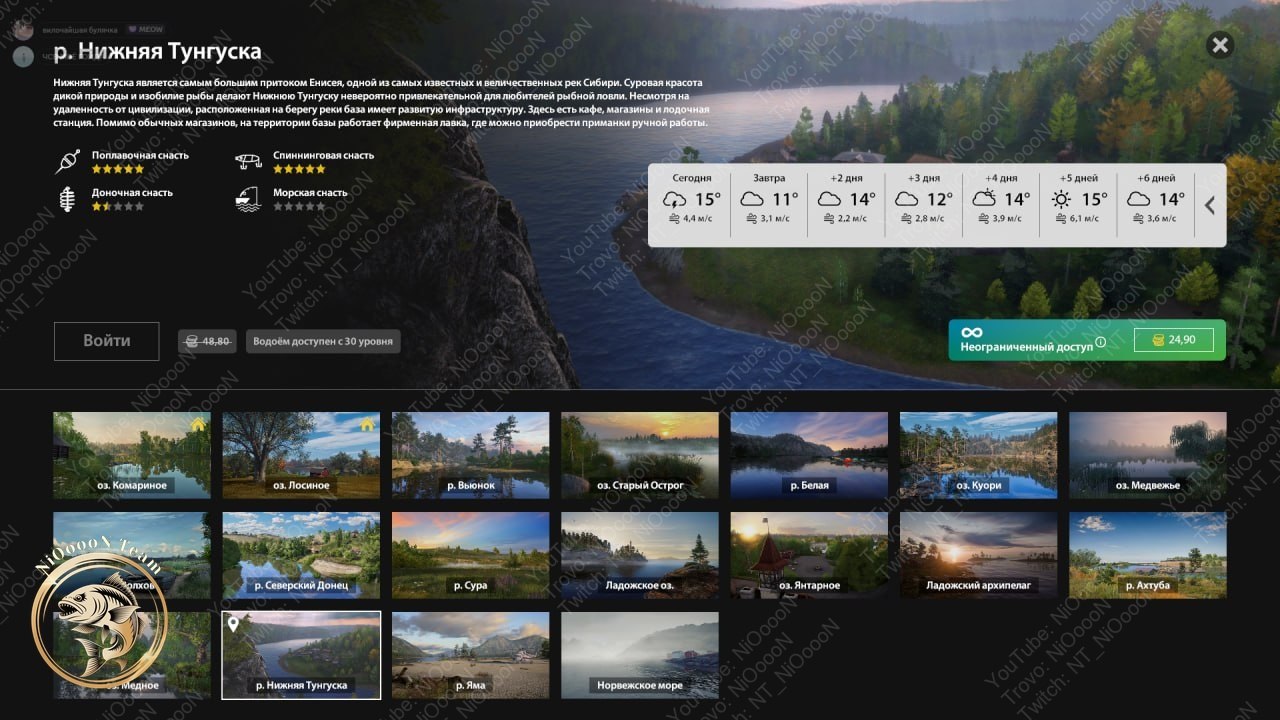
Task: Choose the оз. Куори location
Action: [978, 455]
